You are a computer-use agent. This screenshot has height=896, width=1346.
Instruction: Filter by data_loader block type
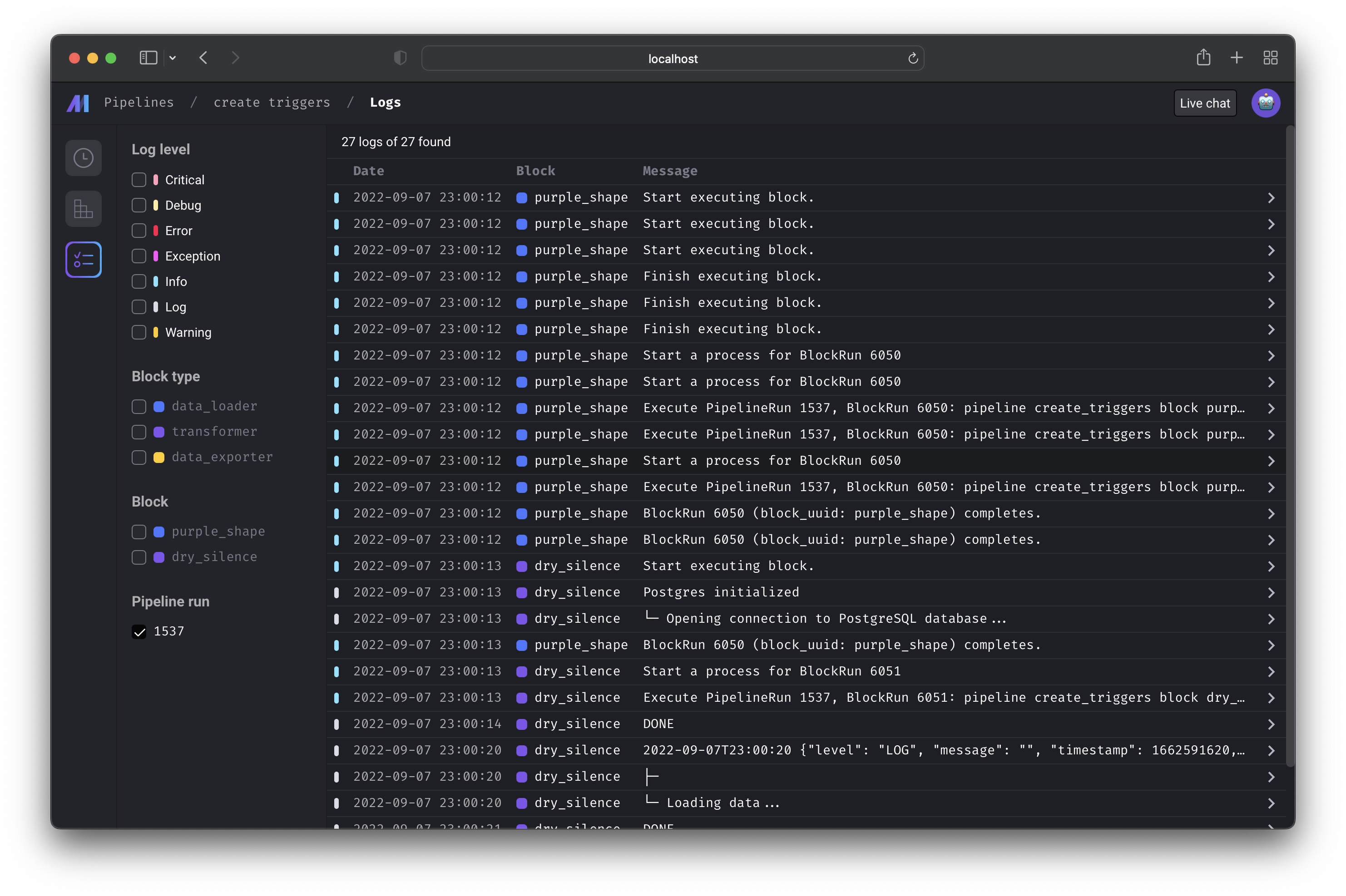[x=139, y=407]
